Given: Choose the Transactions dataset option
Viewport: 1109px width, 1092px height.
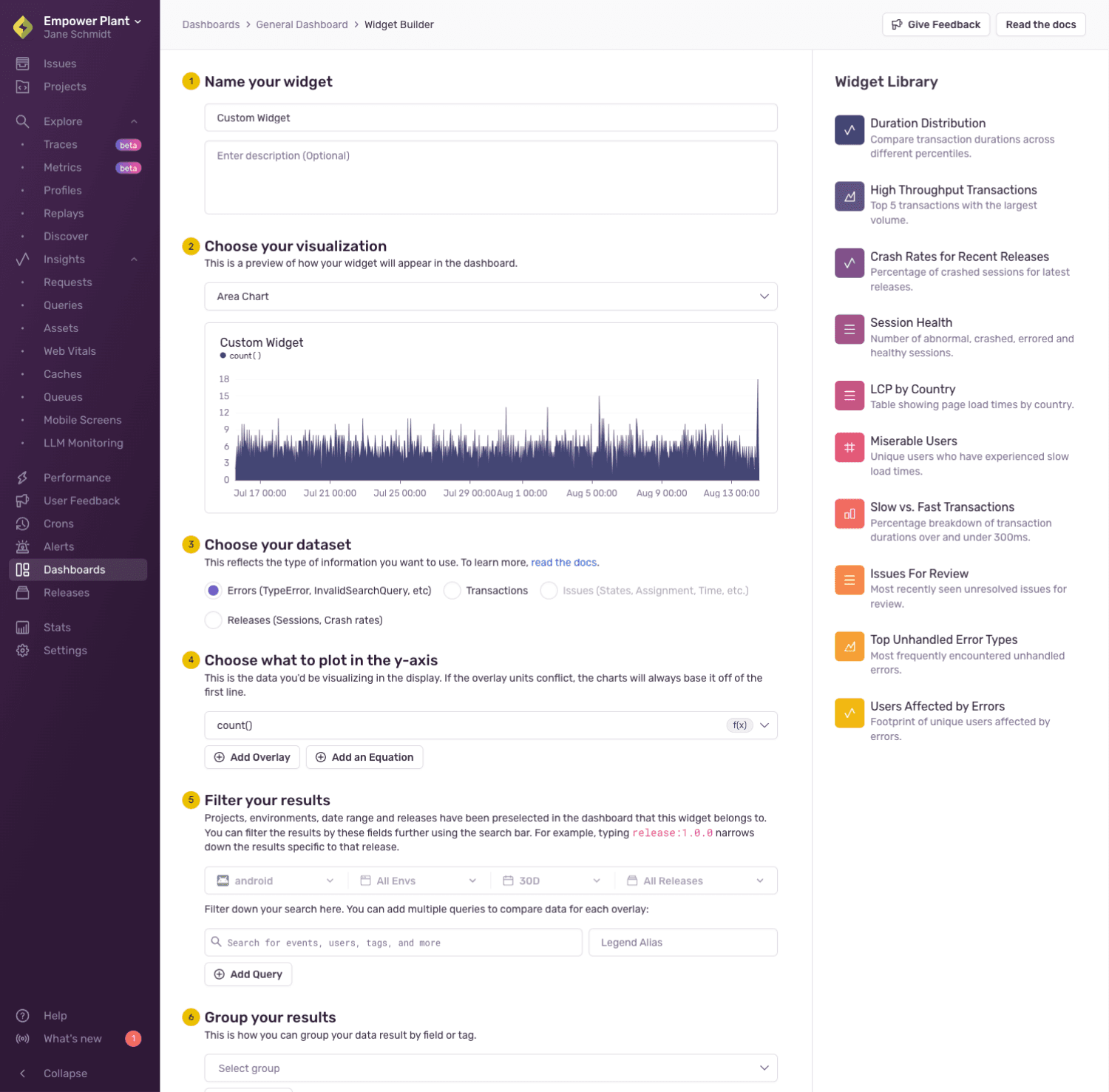Looking at the screenshot, I should pyautogui.click(x=452, y=590).
